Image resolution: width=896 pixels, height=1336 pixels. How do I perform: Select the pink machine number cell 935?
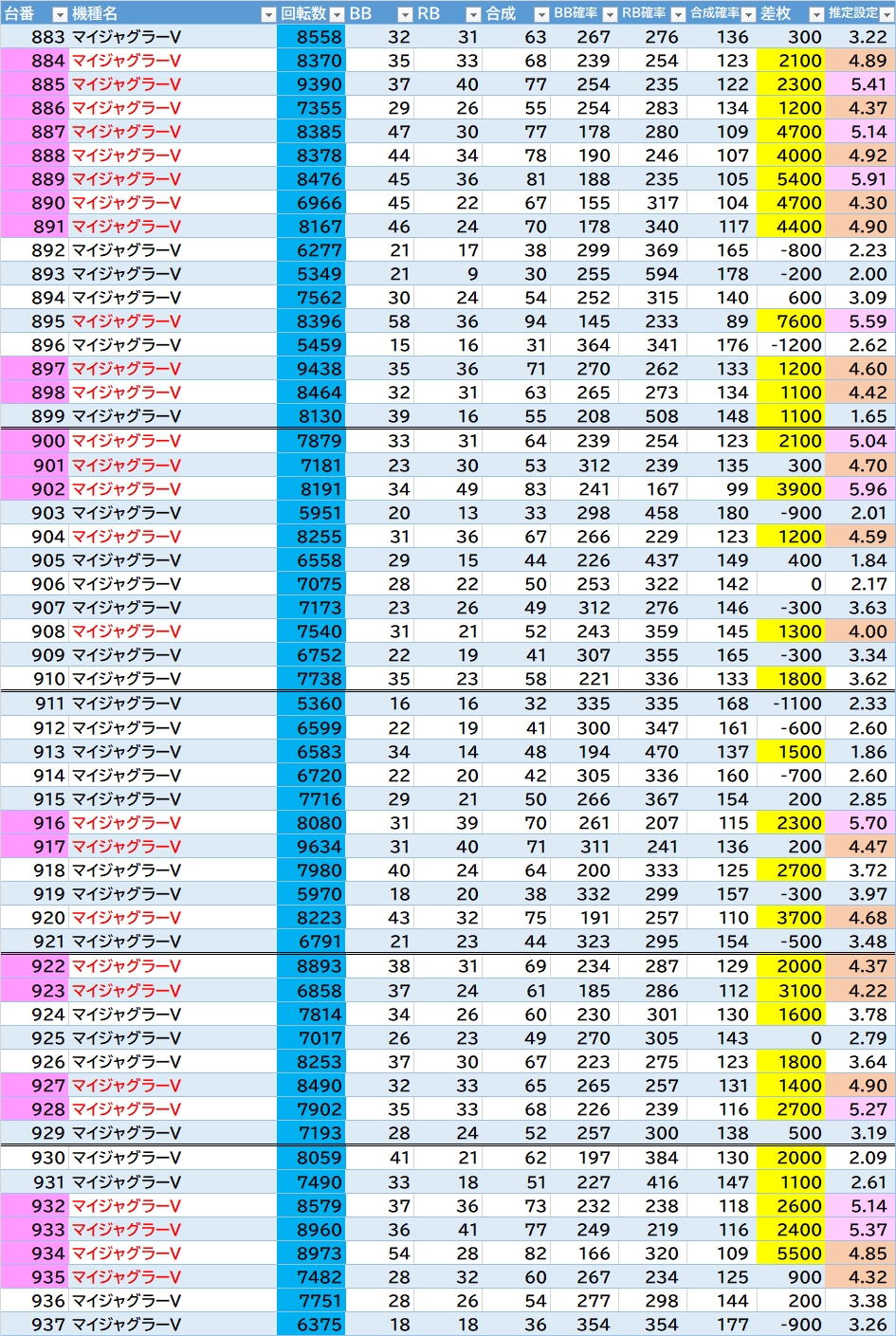coord(35,1277)
